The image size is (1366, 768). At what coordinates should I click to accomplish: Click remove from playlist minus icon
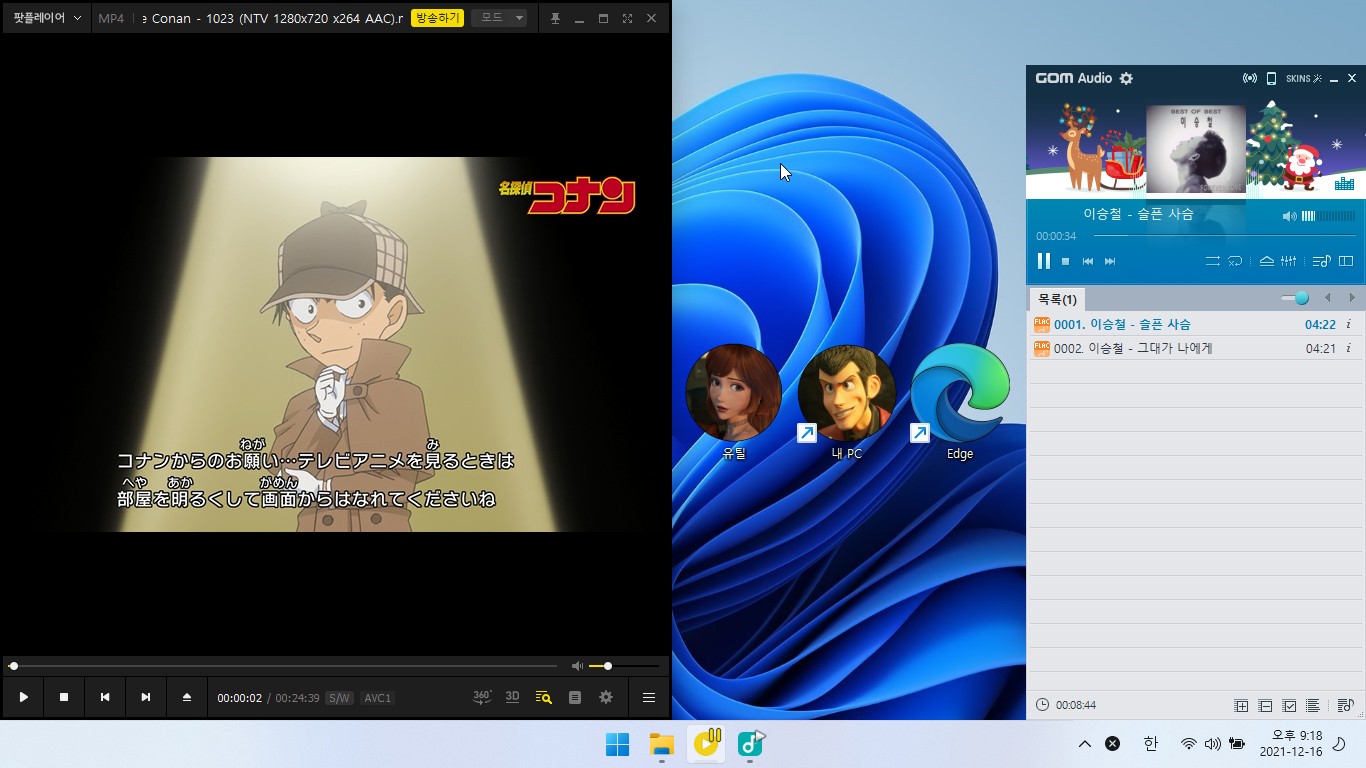pyautogui.click(x=1265, y=706)
